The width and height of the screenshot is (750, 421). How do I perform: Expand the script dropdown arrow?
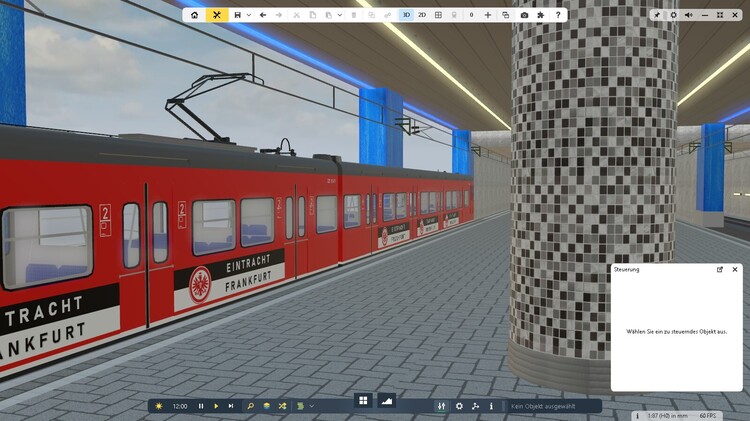tap(312, 406)
